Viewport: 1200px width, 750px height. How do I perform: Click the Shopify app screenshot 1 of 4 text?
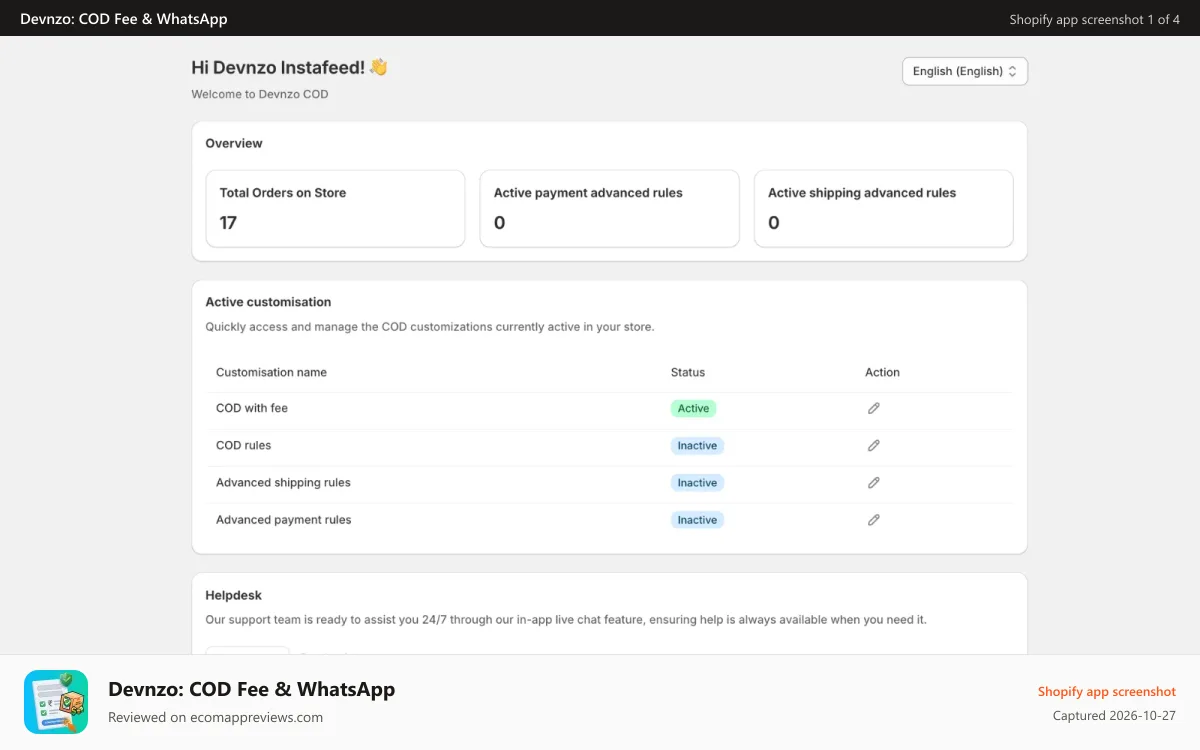pos(1094,19)
